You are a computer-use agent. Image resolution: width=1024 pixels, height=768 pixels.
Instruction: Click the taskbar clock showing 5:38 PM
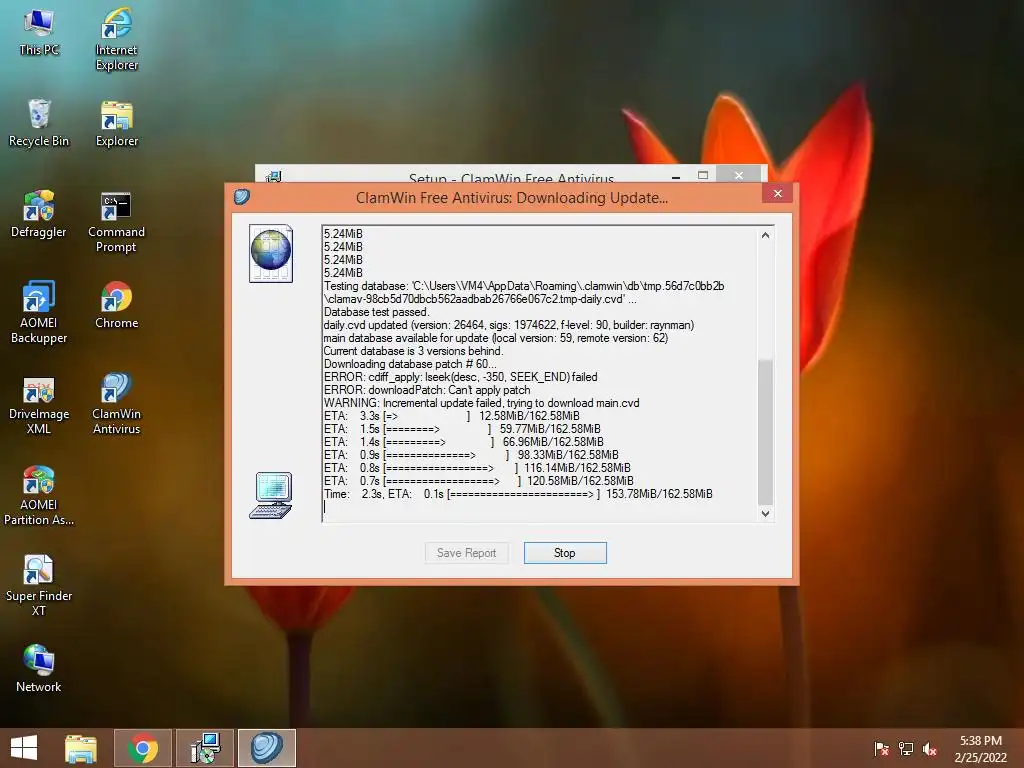(980, 748)
